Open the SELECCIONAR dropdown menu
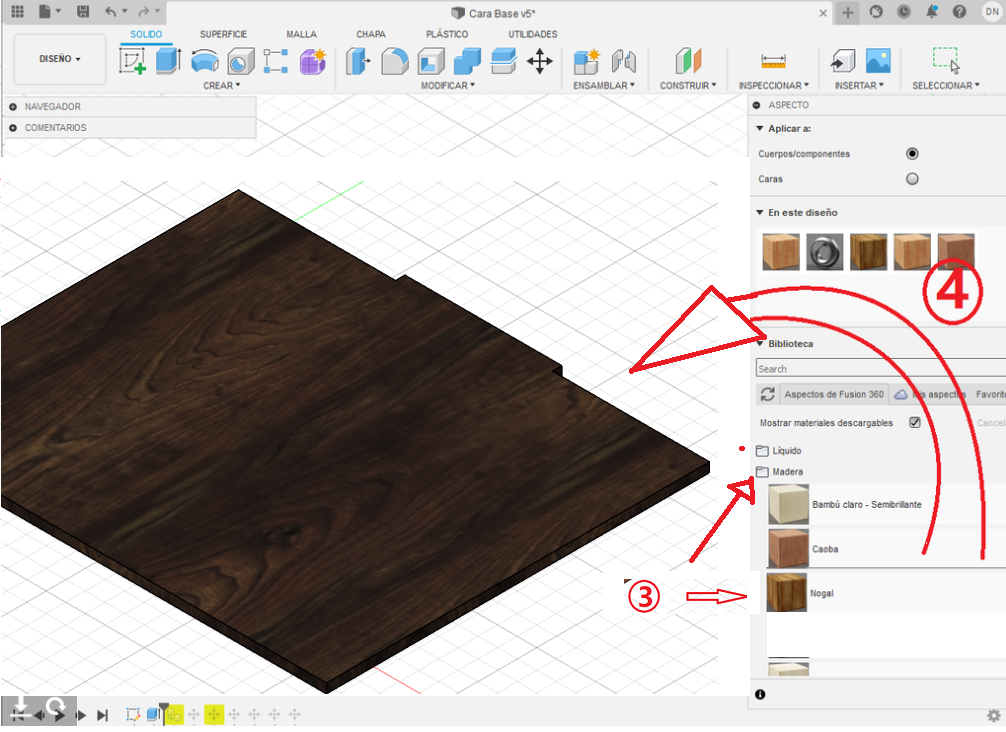Viewport: 1006px width, 732px height. click(x=946, y=85)
